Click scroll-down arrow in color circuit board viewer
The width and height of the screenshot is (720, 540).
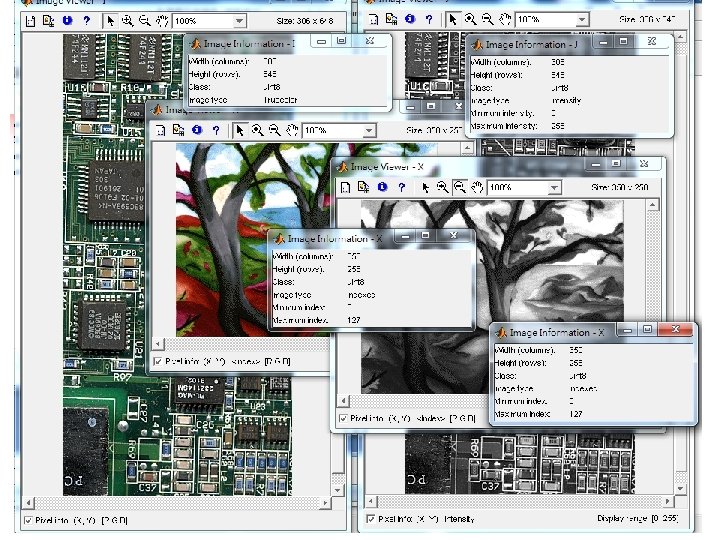[x=338, y=490]
